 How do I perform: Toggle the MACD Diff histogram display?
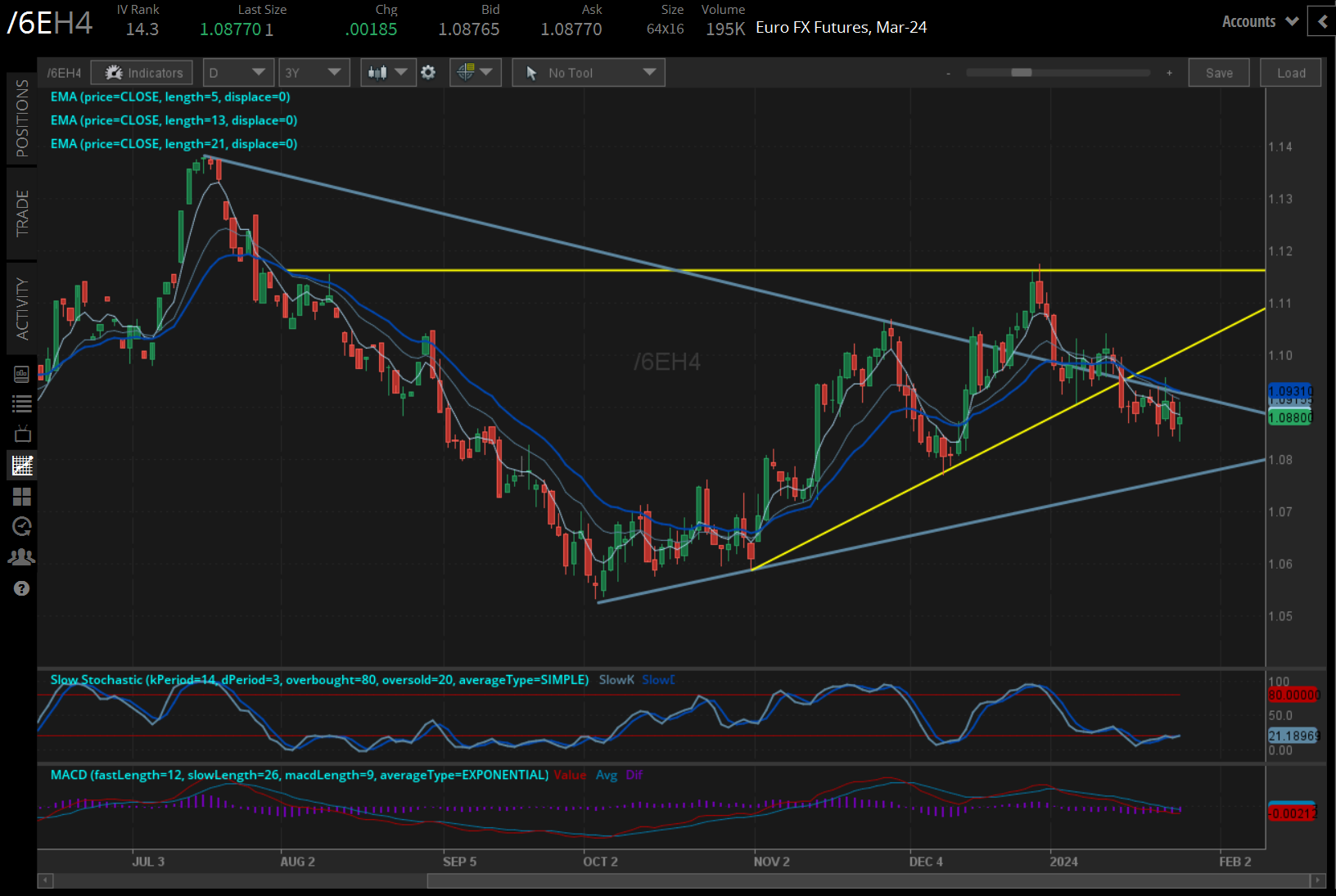pyautogui.click(x=634, y=775)
